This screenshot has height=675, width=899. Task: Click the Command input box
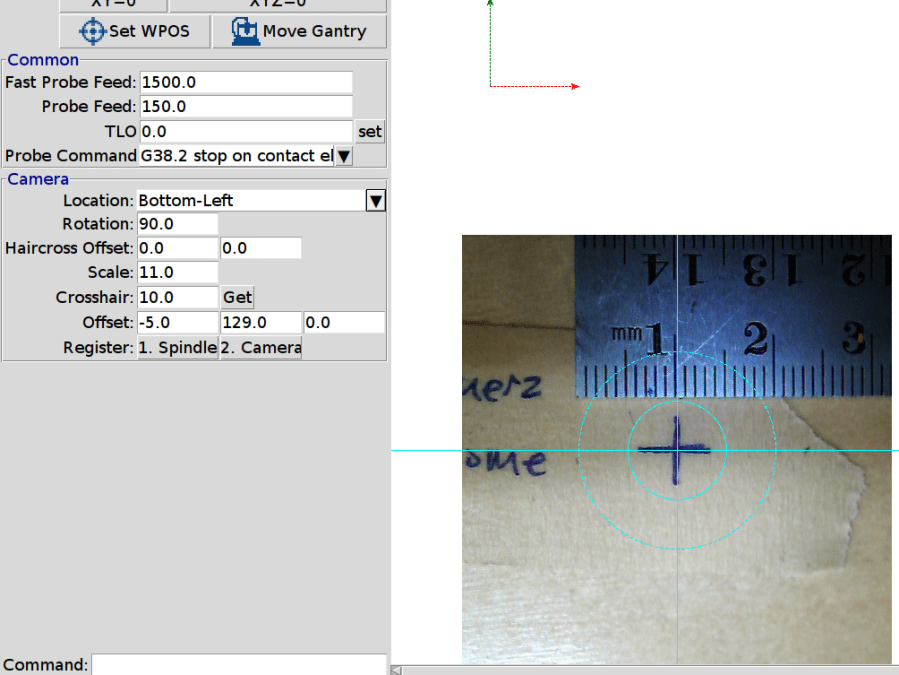pyautogui.click(x=239, y=664)
